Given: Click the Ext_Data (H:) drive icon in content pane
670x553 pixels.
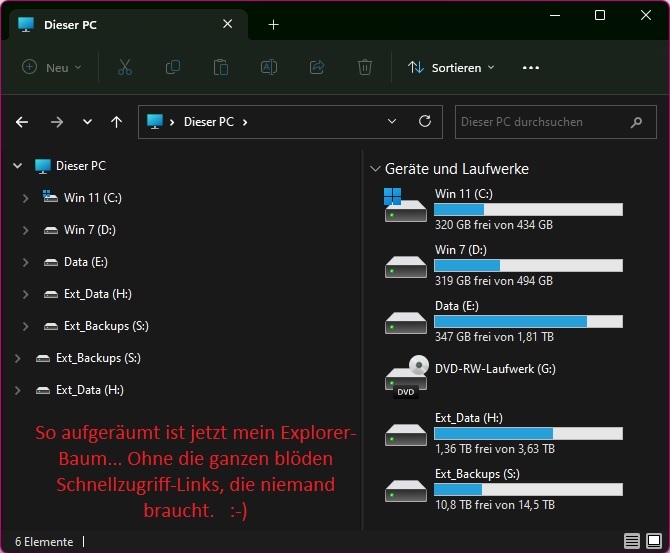Looking at the screenshot, I should (x=406, y=434).
